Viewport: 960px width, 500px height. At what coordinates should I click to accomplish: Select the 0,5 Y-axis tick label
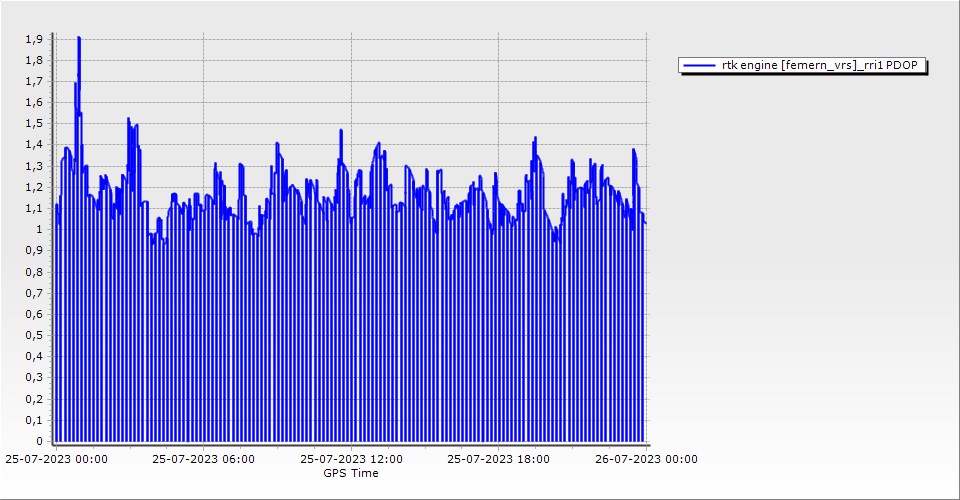[34, 335]
